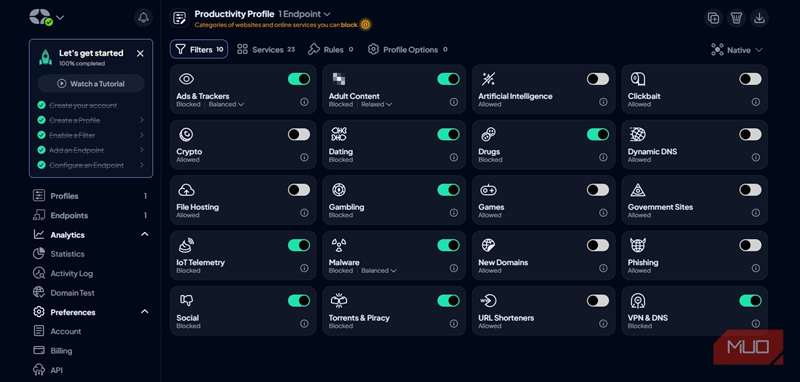Click the File Hosting cloud icon
The image size is (800, 382).
186,190
